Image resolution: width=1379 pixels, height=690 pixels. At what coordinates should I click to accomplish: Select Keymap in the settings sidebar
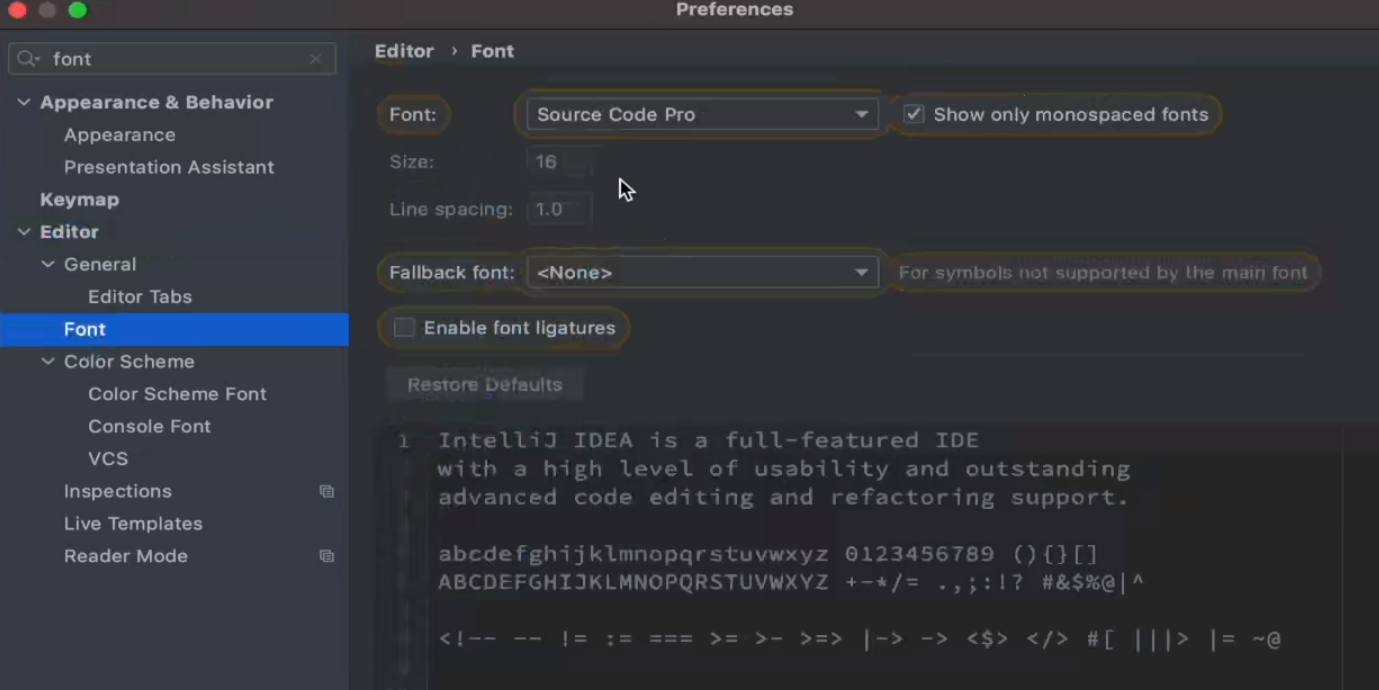tap(79, 199)
